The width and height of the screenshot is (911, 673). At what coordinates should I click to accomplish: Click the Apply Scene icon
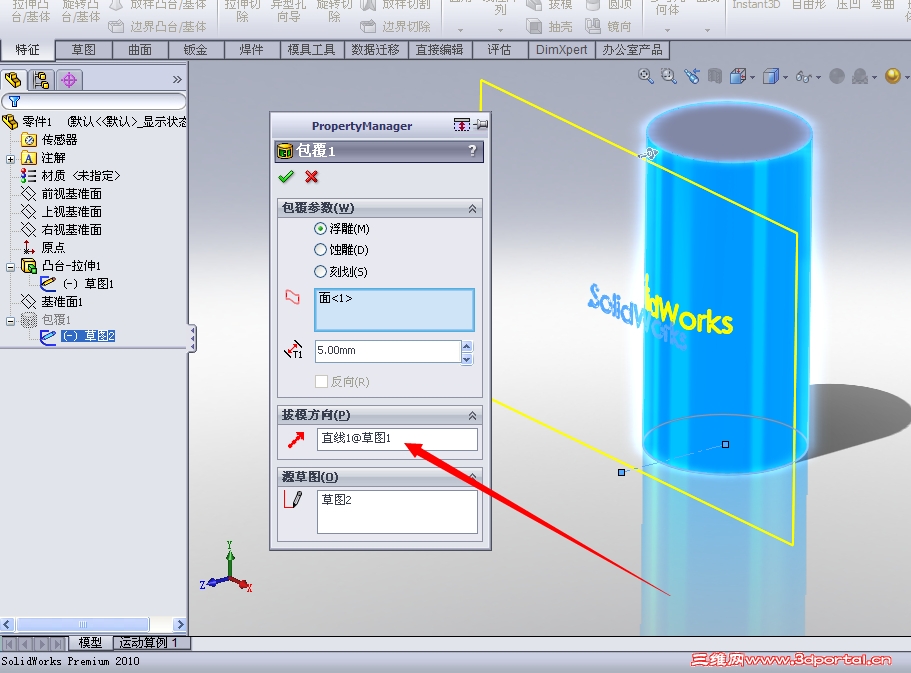(860, 76)
